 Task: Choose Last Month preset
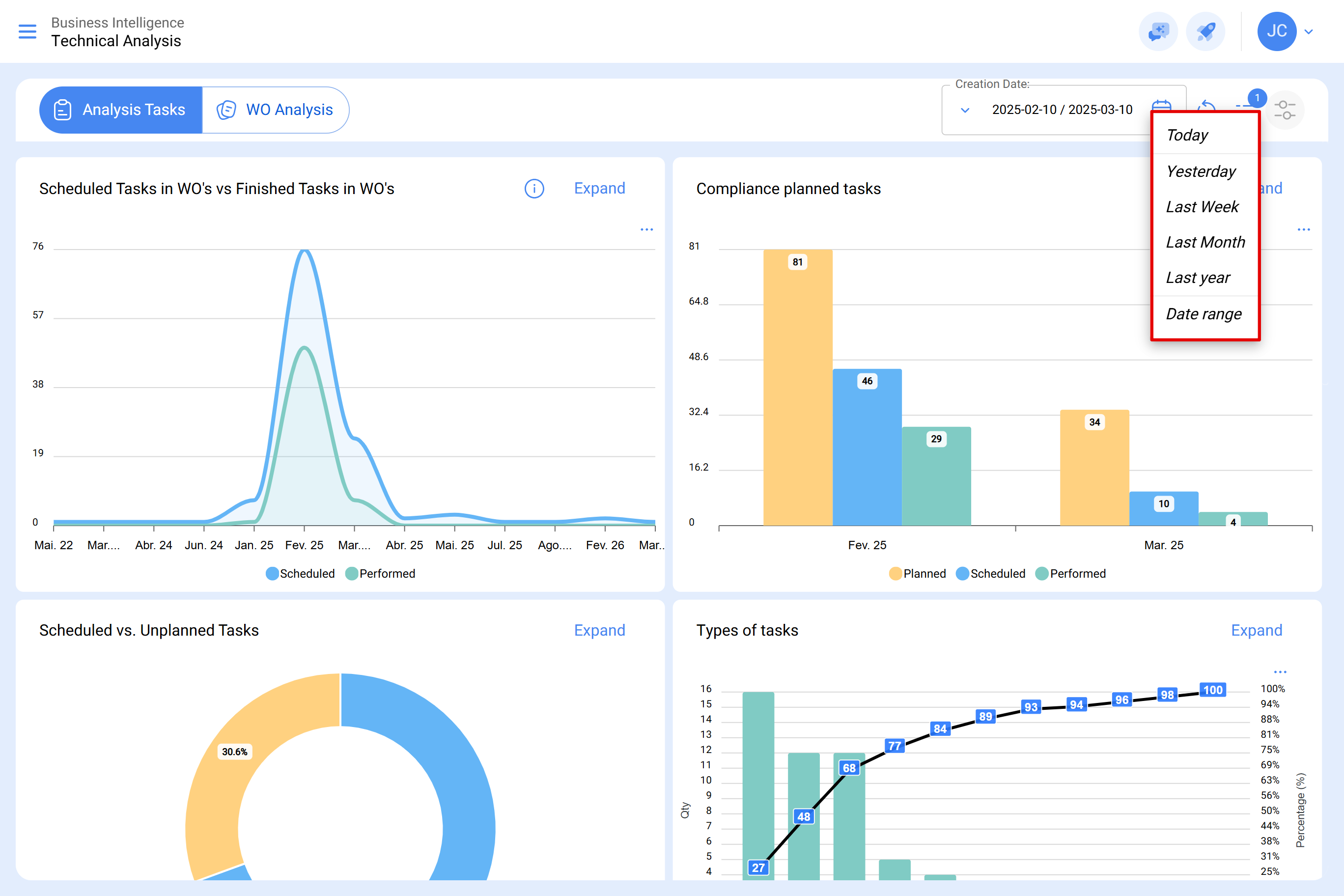(1205, 242)
